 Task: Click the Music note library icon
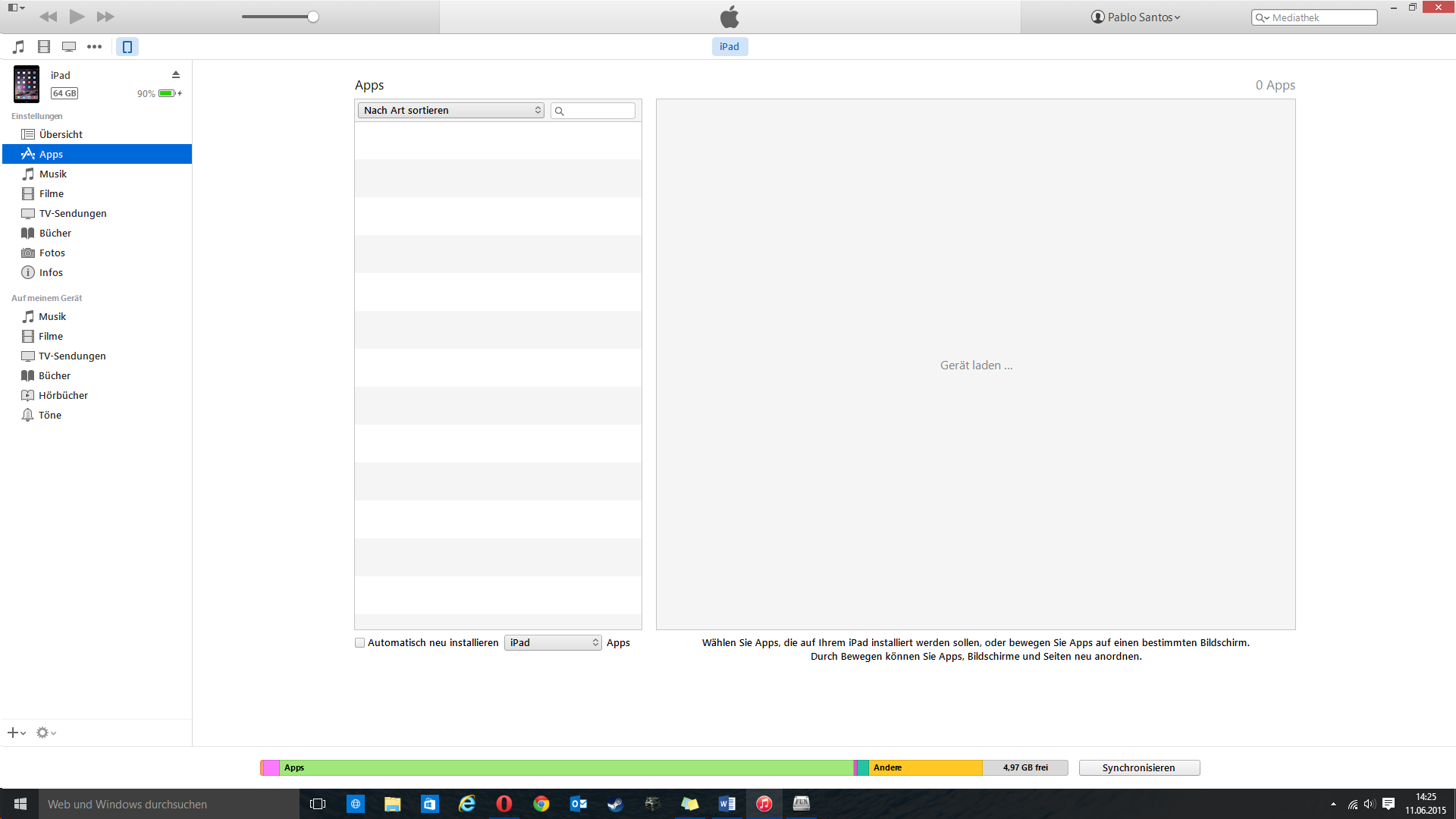click(x=19, y=47)
